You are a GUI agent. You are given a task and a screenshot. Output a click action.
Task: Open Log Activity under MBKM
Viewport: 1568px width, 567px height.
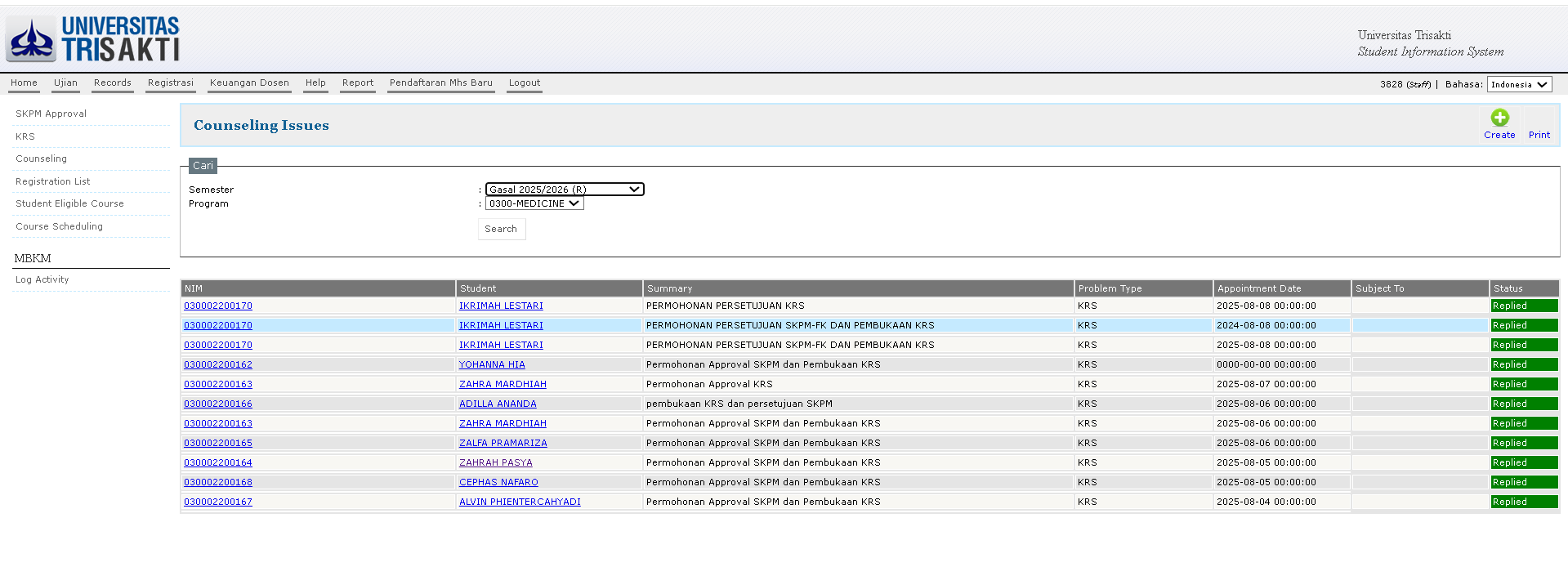tap(42, 279)
